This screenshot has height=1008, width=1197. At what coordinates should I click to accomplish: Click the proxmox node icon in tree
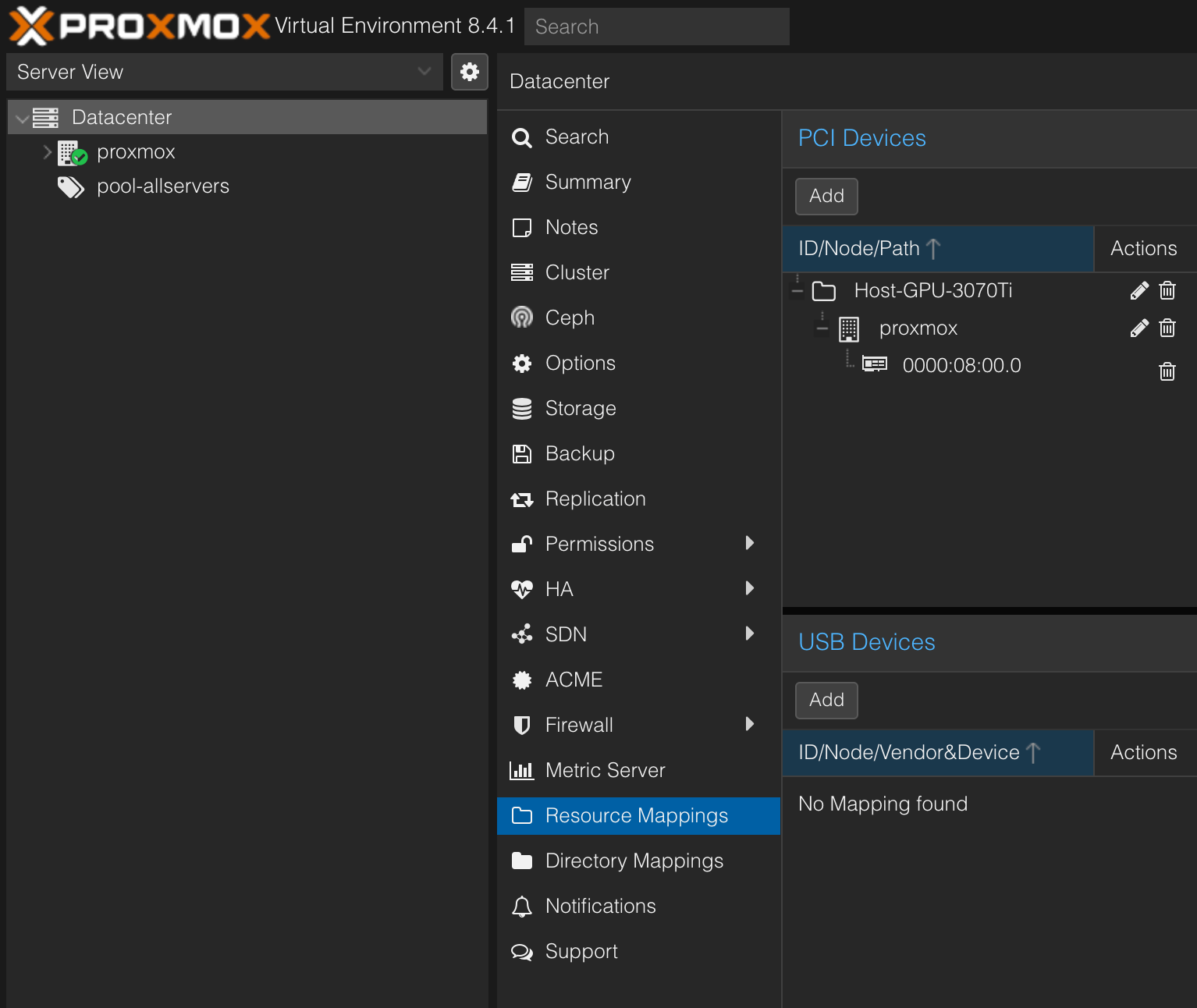click(x=72, y=153)
